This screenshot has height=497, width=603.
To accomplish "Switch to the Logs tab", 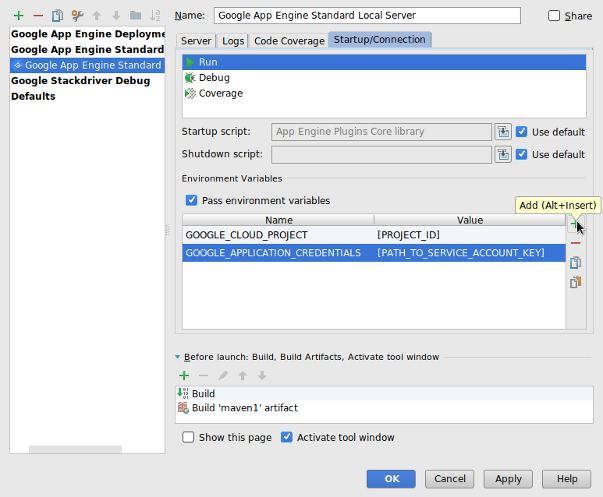I will 232,40.
